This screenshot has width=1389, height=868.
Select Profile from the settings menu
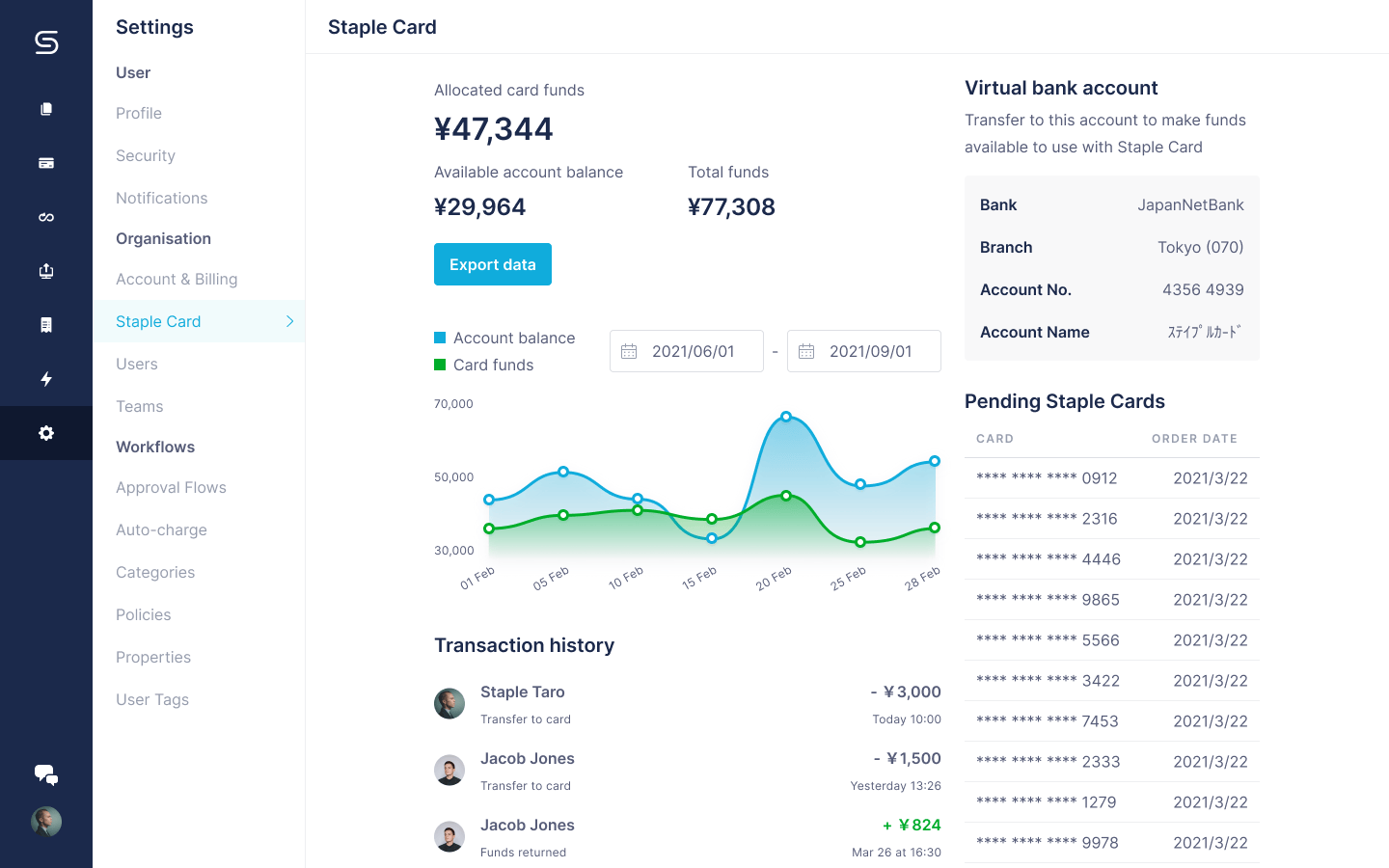(138, 113)
